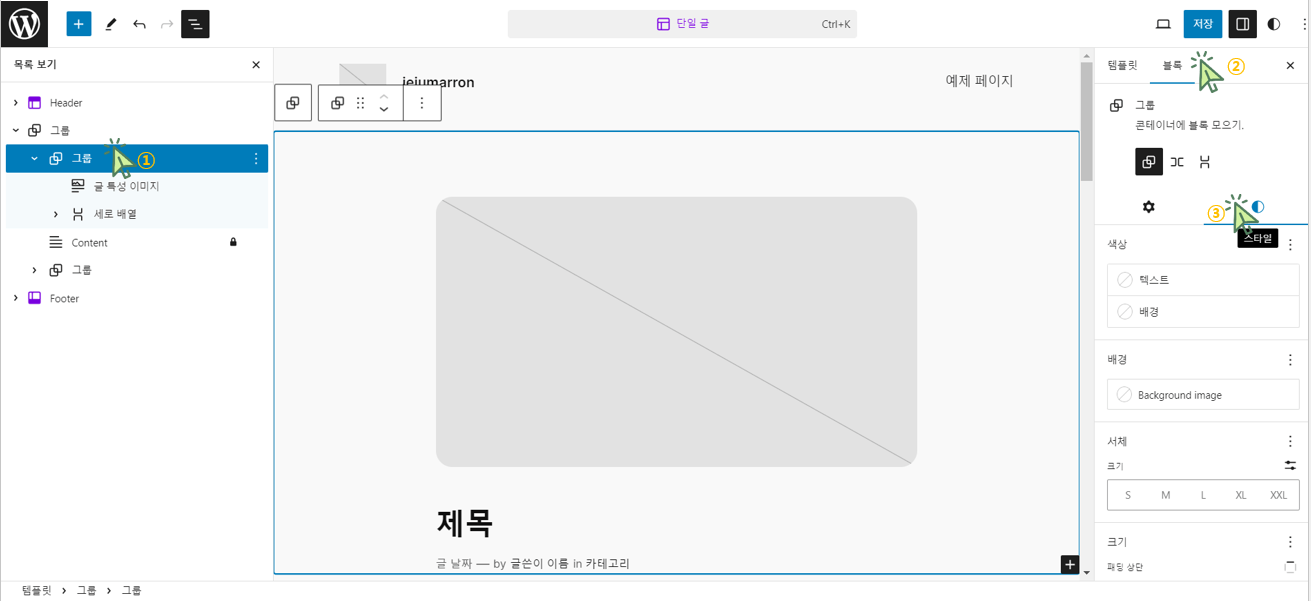Toggle the list view button in top toolbar
The width and height of the screenshot is (1311, 601).
(x=195, y=24)
